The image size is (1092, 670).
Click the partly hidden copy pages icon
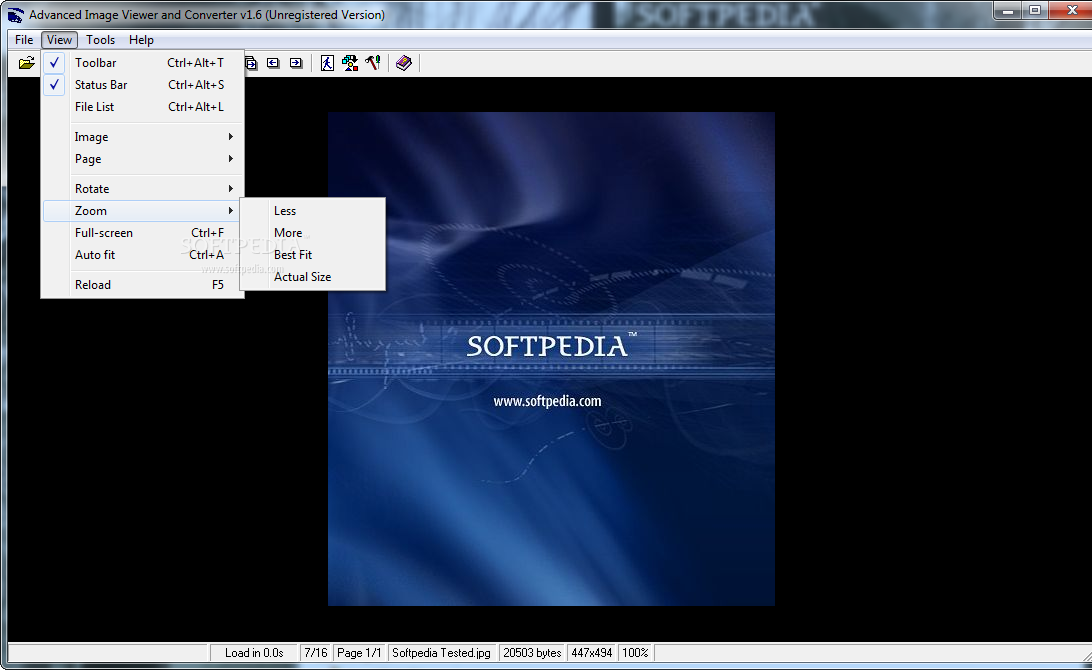pos(251,63)
